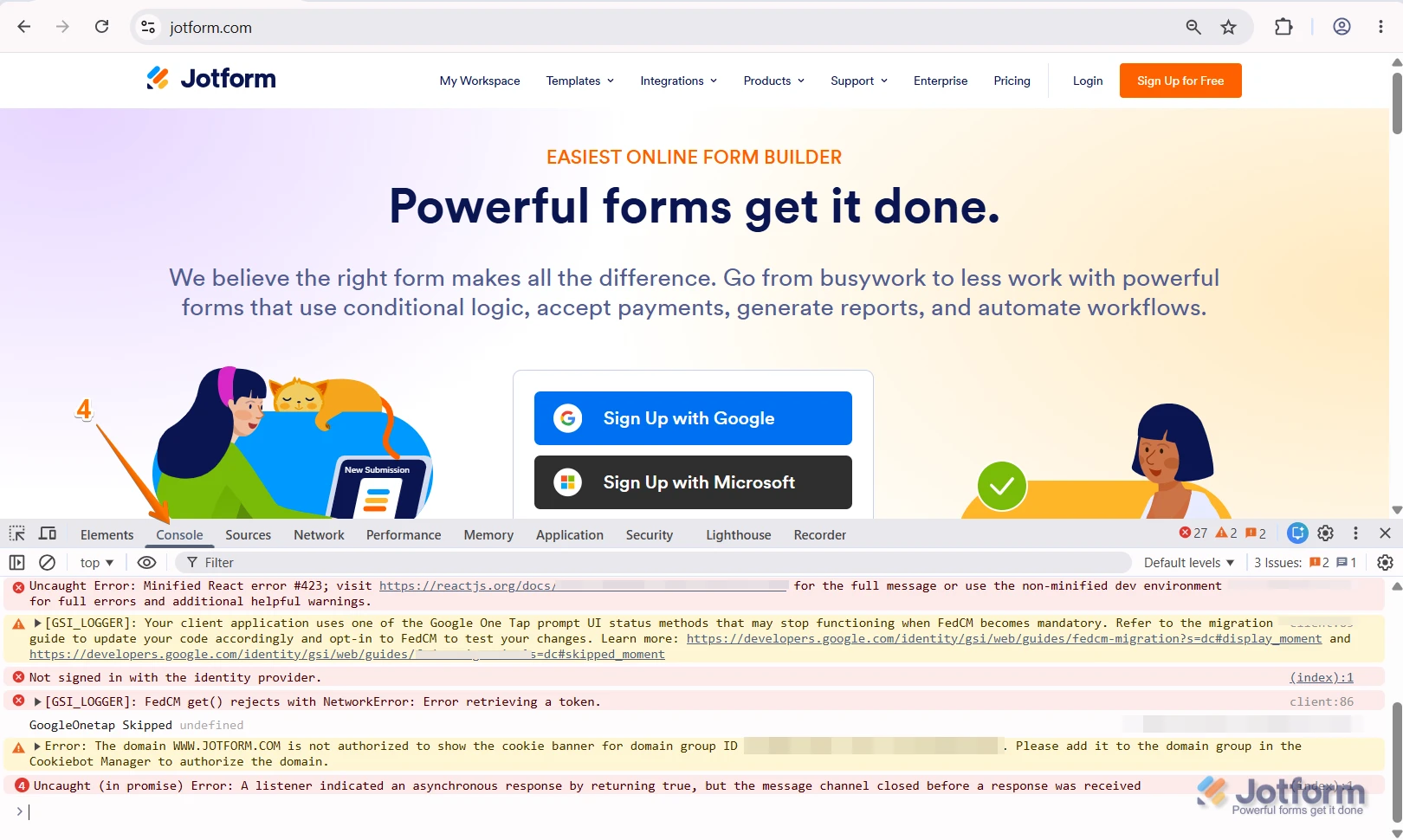
Task: Click the console prompt input line
Action: click(693, 811)
